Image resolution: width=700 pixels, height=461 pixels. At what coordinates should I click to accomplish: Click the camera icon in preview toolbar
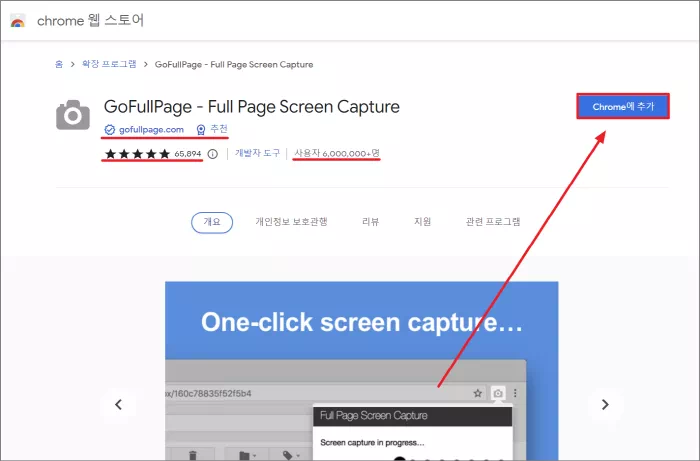click(x=498, y=393)
